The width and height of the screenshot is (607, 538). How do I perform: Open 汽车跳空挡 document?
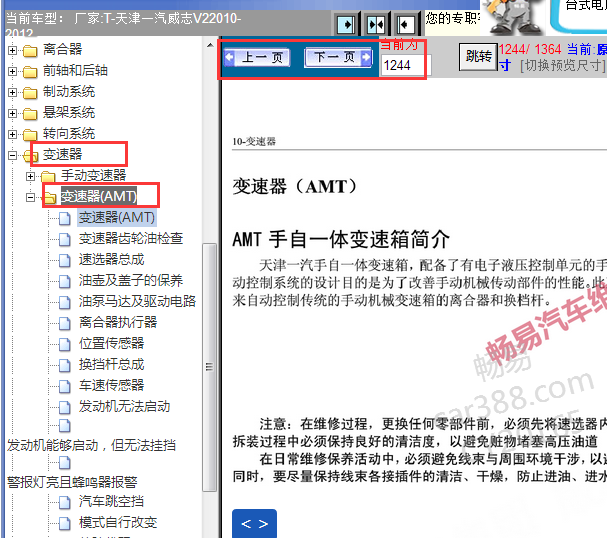(111, 502)
